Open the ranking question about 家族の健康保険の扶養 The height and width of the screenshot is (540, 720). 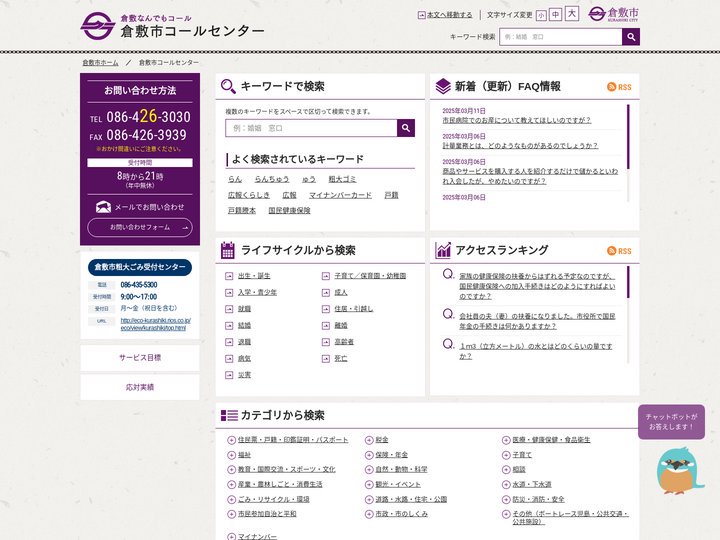(x=537, y=286)
